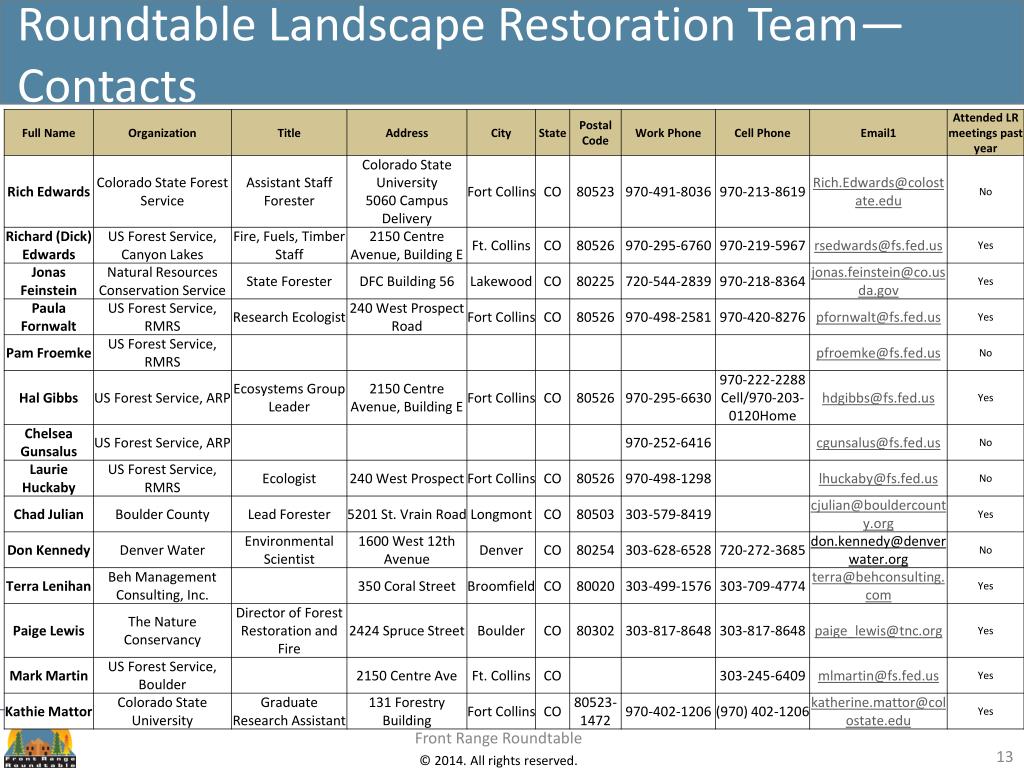Open katherine.mattor@colostate.edu email link
The image size is (1024, 768).
click(x=878, y=711)
